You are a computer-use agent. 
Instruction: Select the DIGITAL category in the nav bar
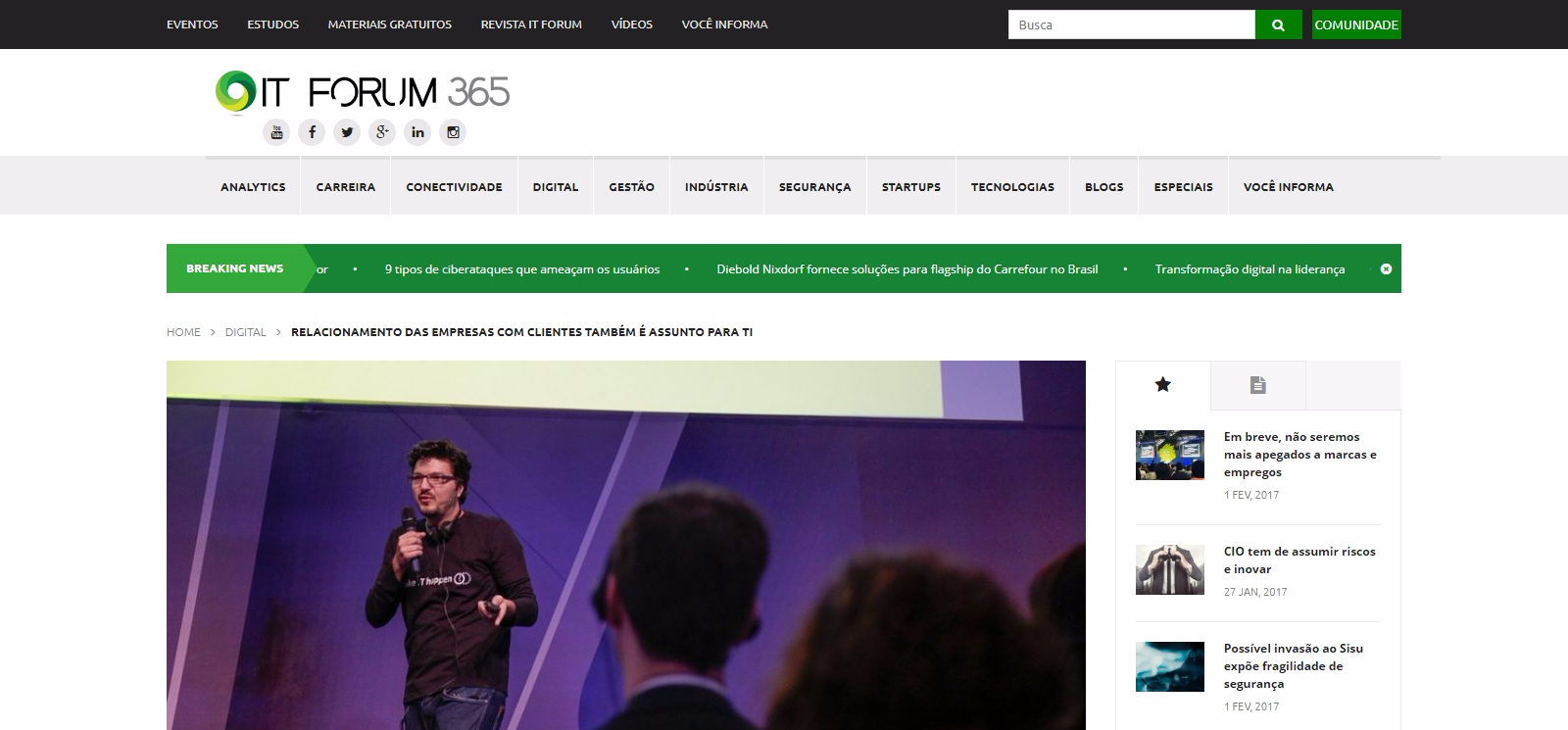point(556,187)
